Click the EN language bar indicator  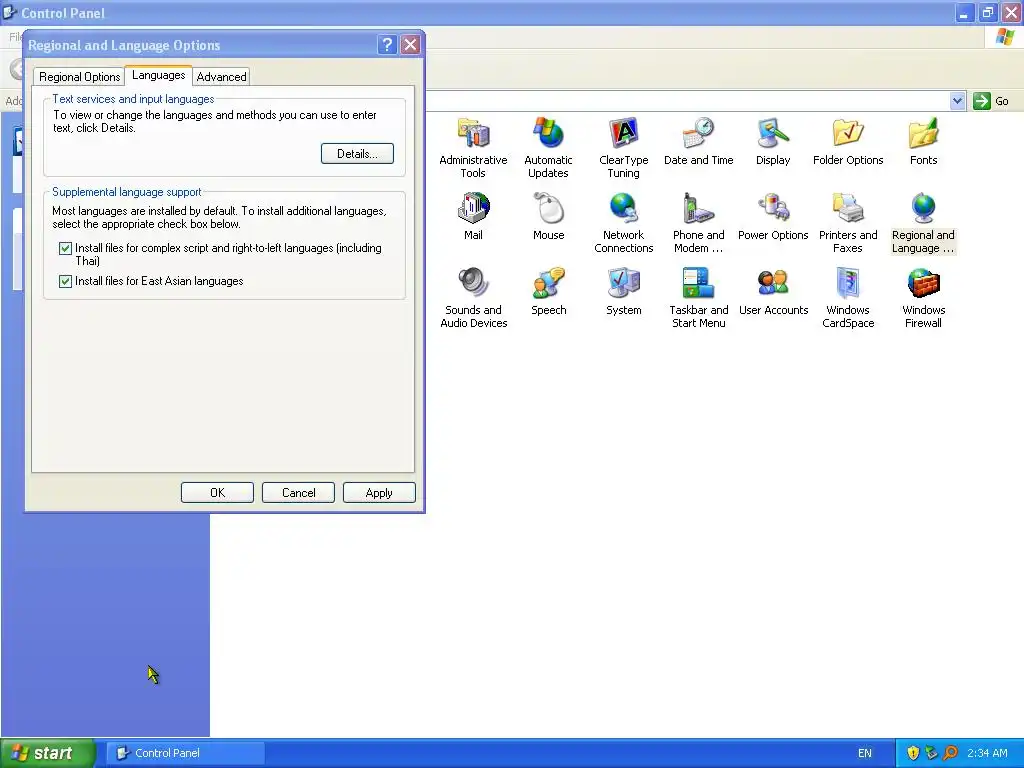click(865, 753)
